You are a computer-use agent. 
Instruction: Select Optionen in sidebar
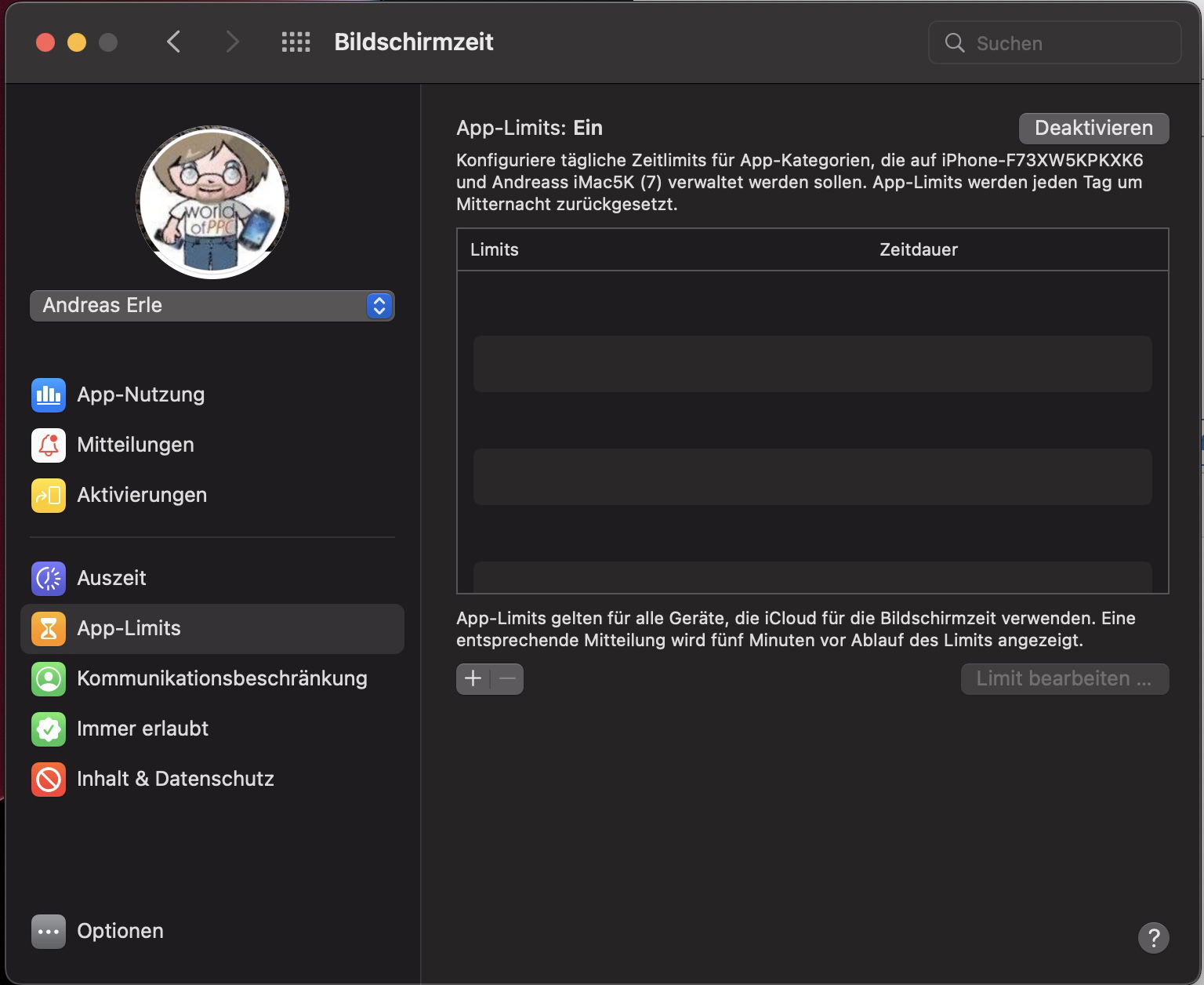[x=212, y=931]
